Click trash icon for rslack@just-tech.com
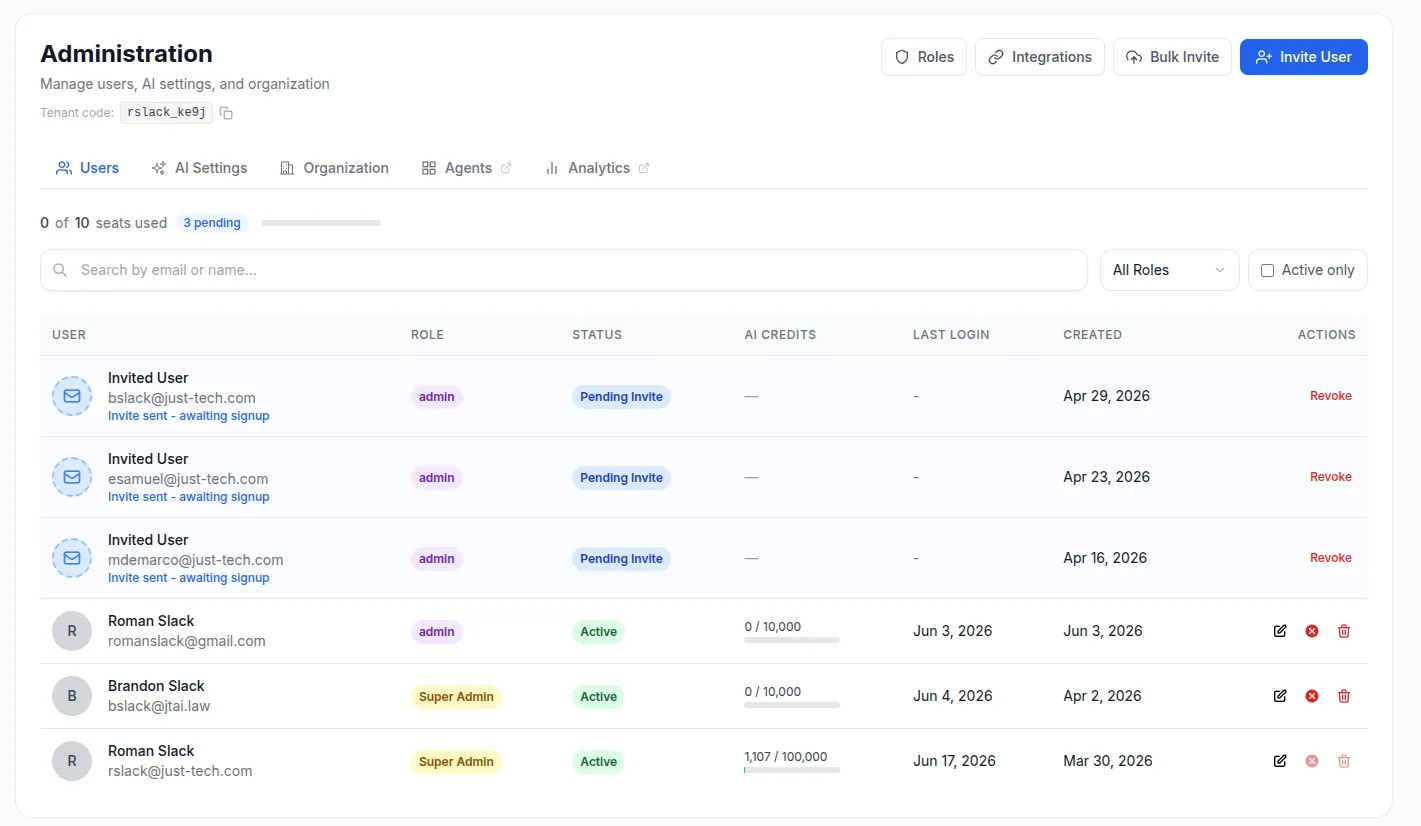1421x826 pixels. point(1344,761)
